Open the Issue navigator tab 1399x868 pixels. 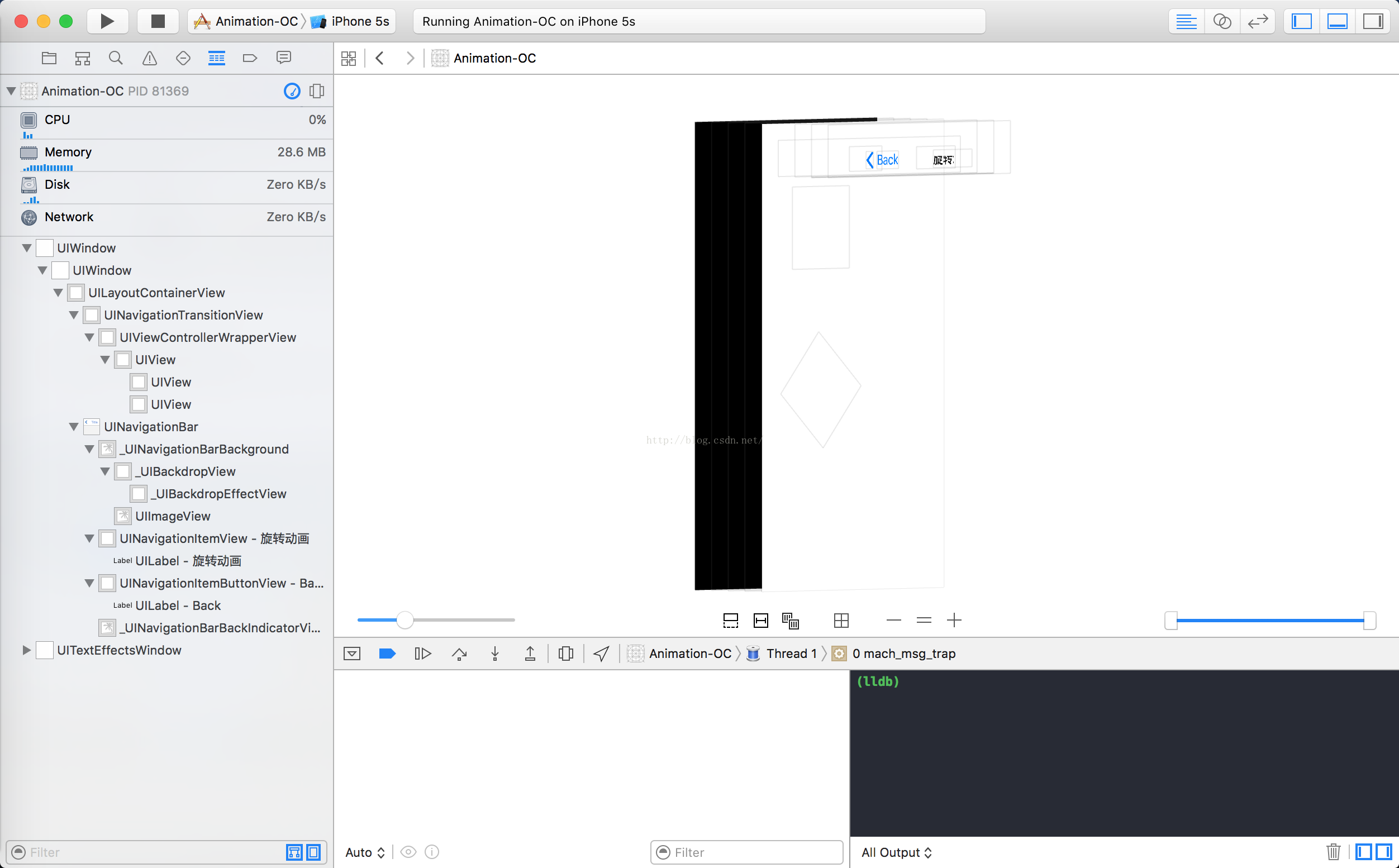click(149, 58)
